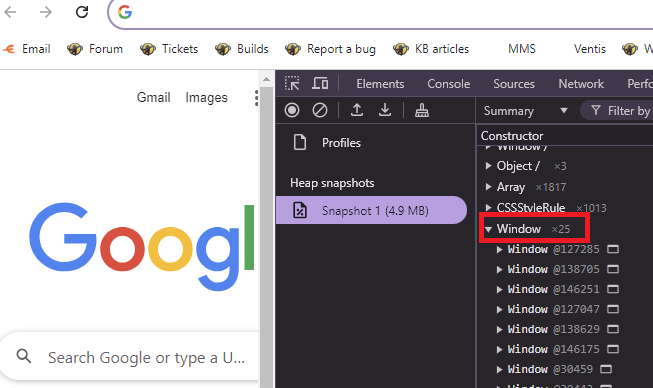Click the Gmail link on Google page
This screenshot has height=388, width=653.
(x=153, y=97)
